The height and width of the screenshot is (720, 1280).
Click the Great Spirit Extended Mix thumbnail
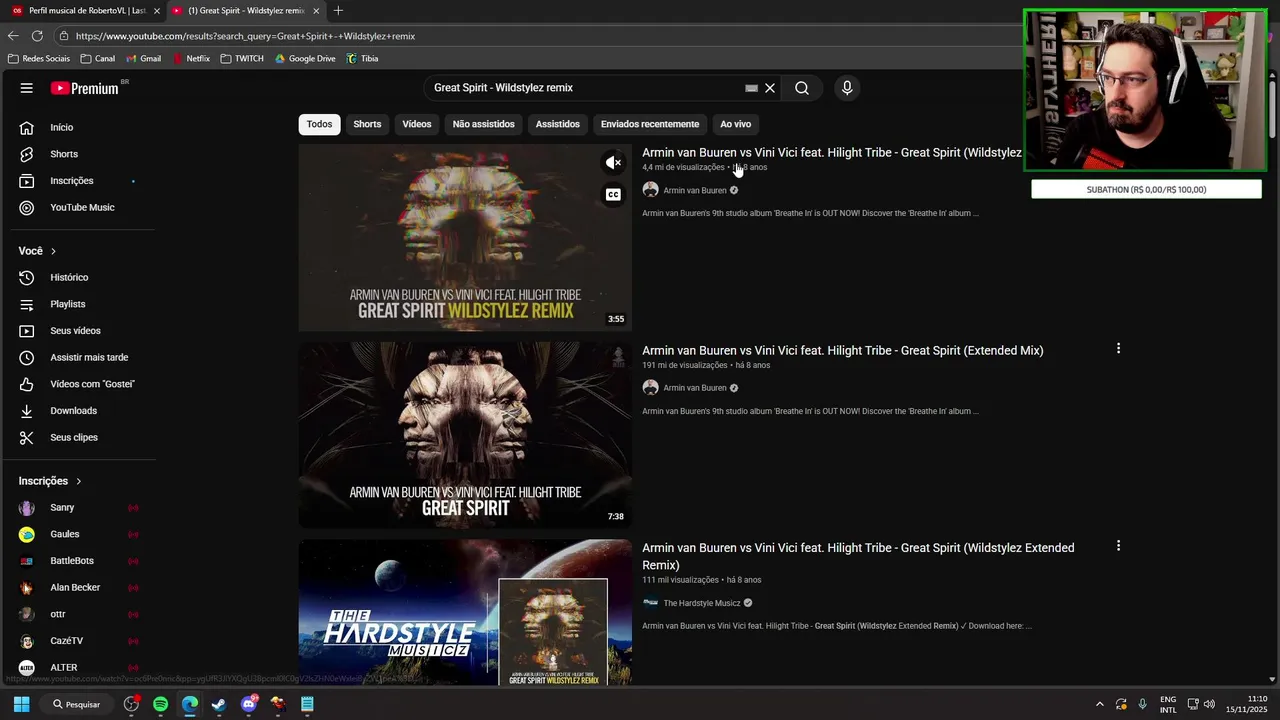[465, 435]
